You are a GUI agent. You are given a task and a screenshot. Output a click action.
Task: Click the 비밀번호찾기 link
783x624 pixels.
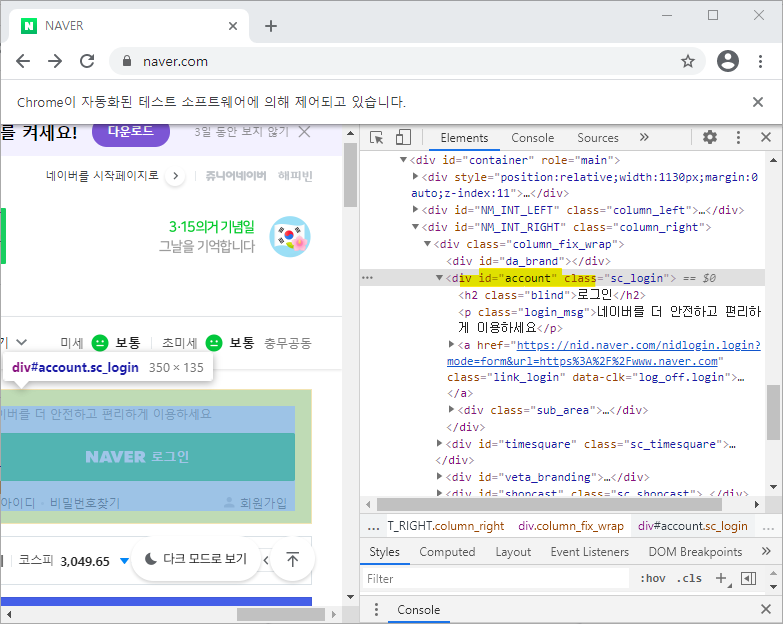(x=85, y=503)
